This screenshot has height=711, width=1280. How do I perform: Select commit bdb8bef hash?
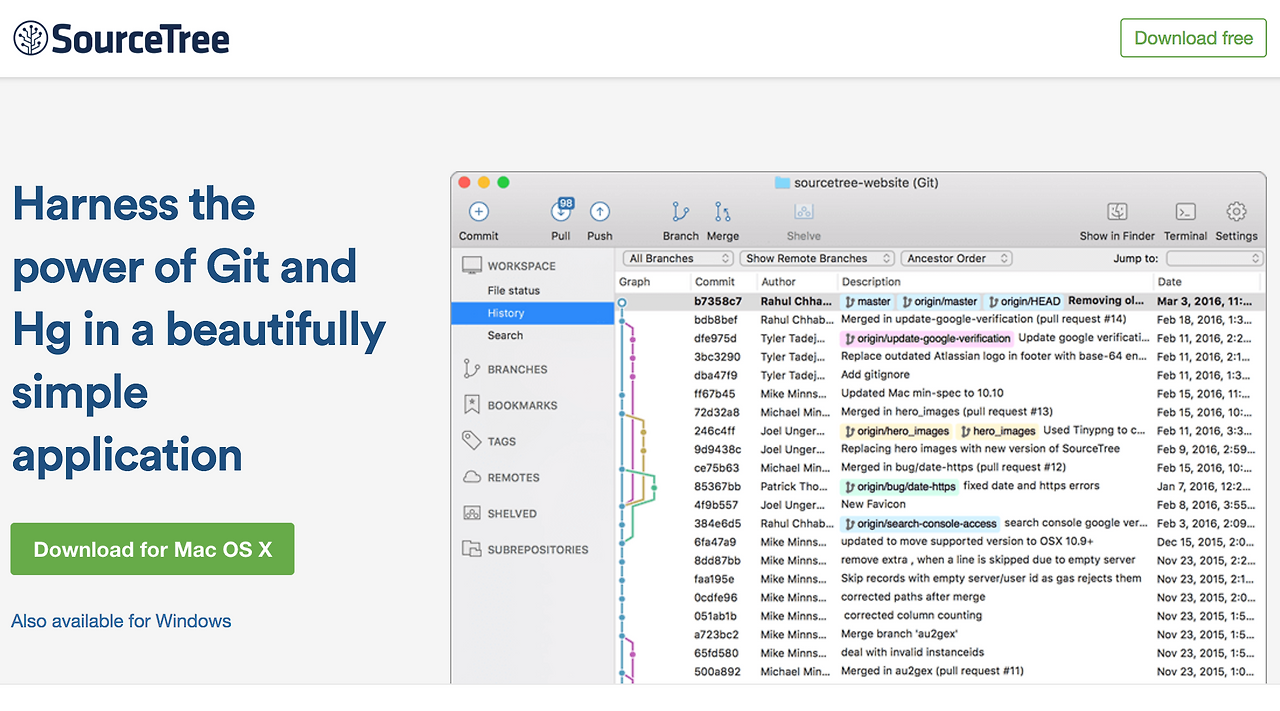tap(716, 320)
